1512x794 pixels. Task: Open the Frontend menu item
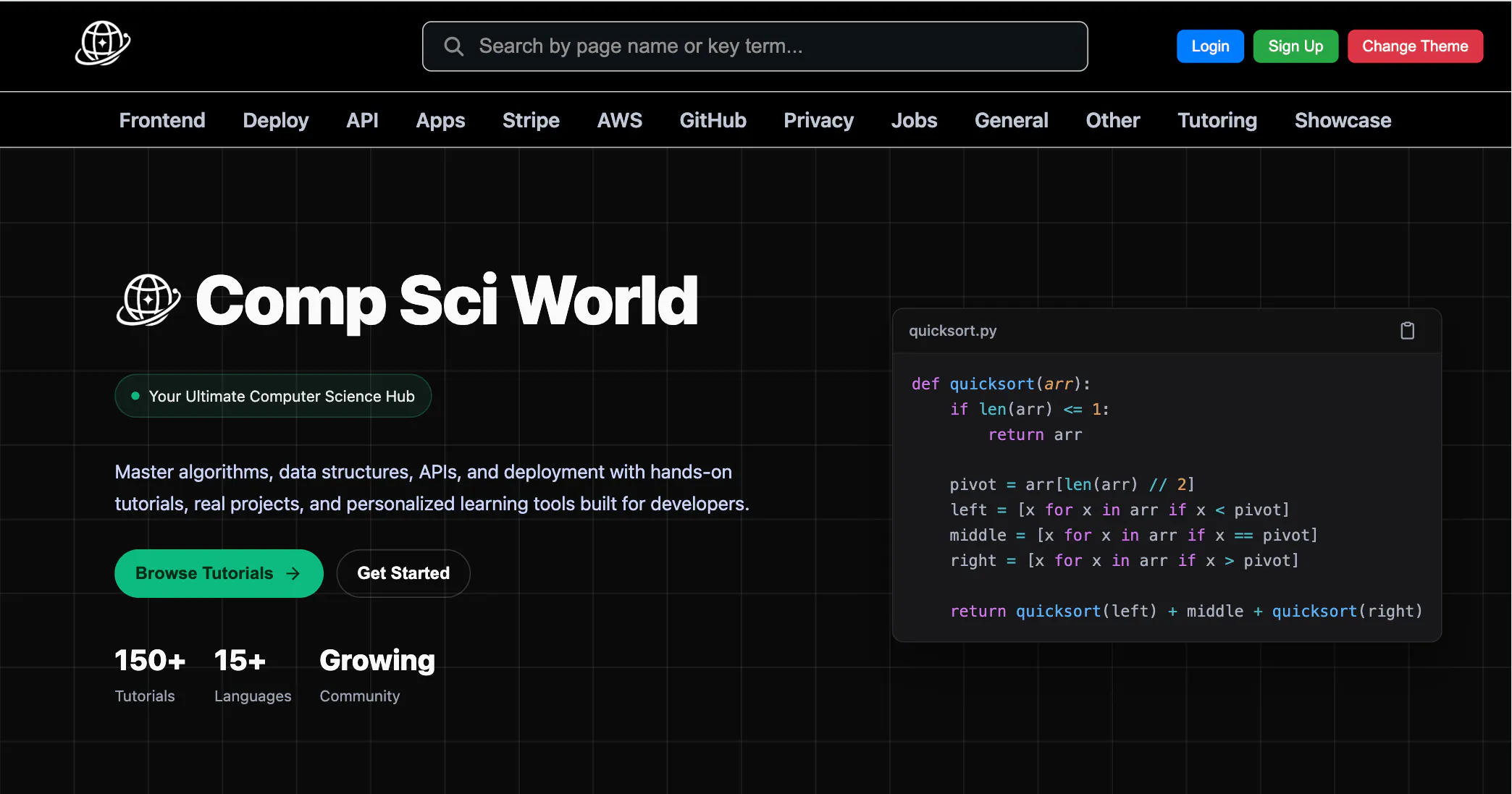(162, 120)
